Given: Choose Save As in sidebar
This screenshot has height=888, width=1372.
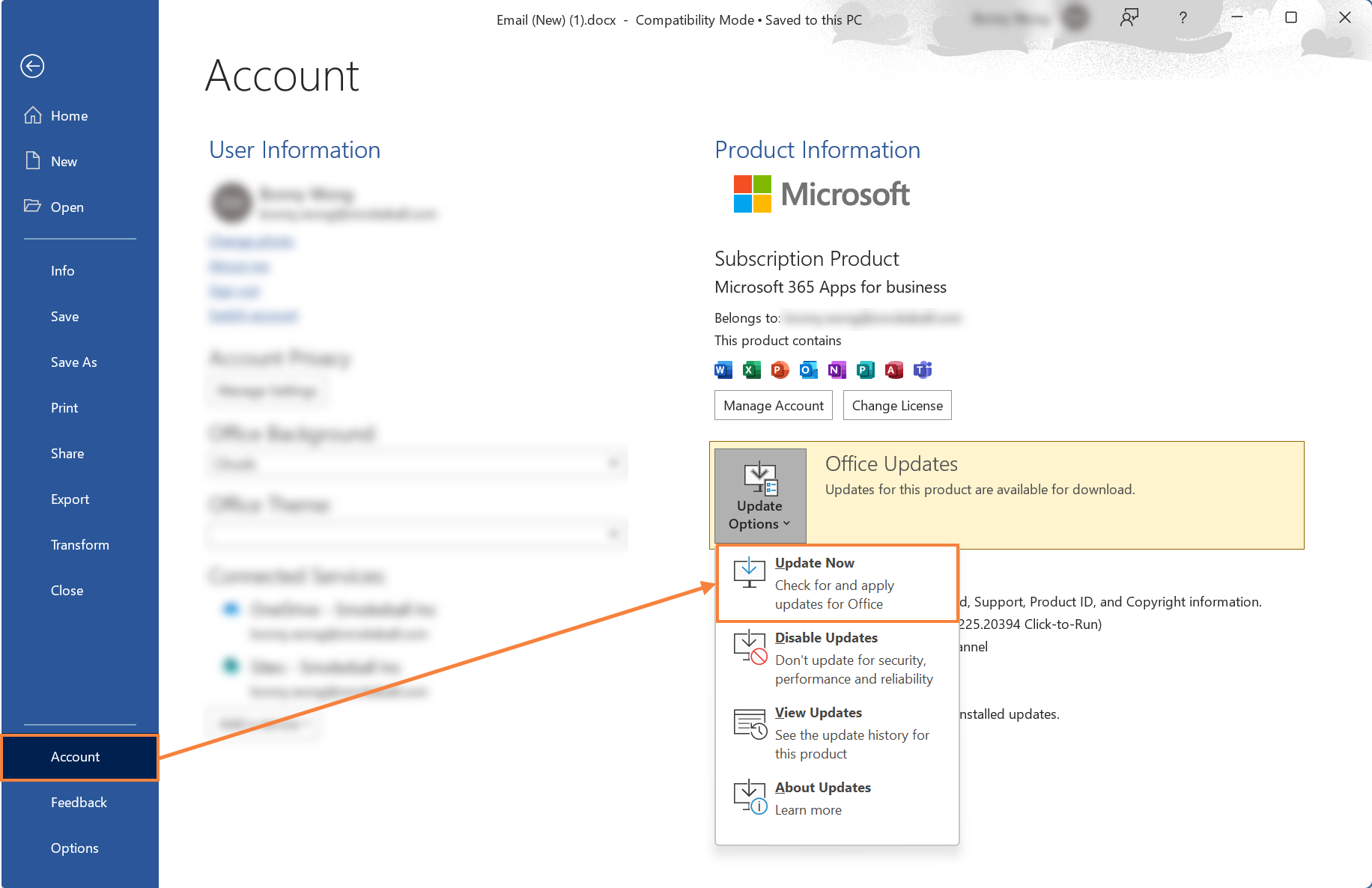Looking at the screenshot, I should pyautogui.click(x=79, y=362).
